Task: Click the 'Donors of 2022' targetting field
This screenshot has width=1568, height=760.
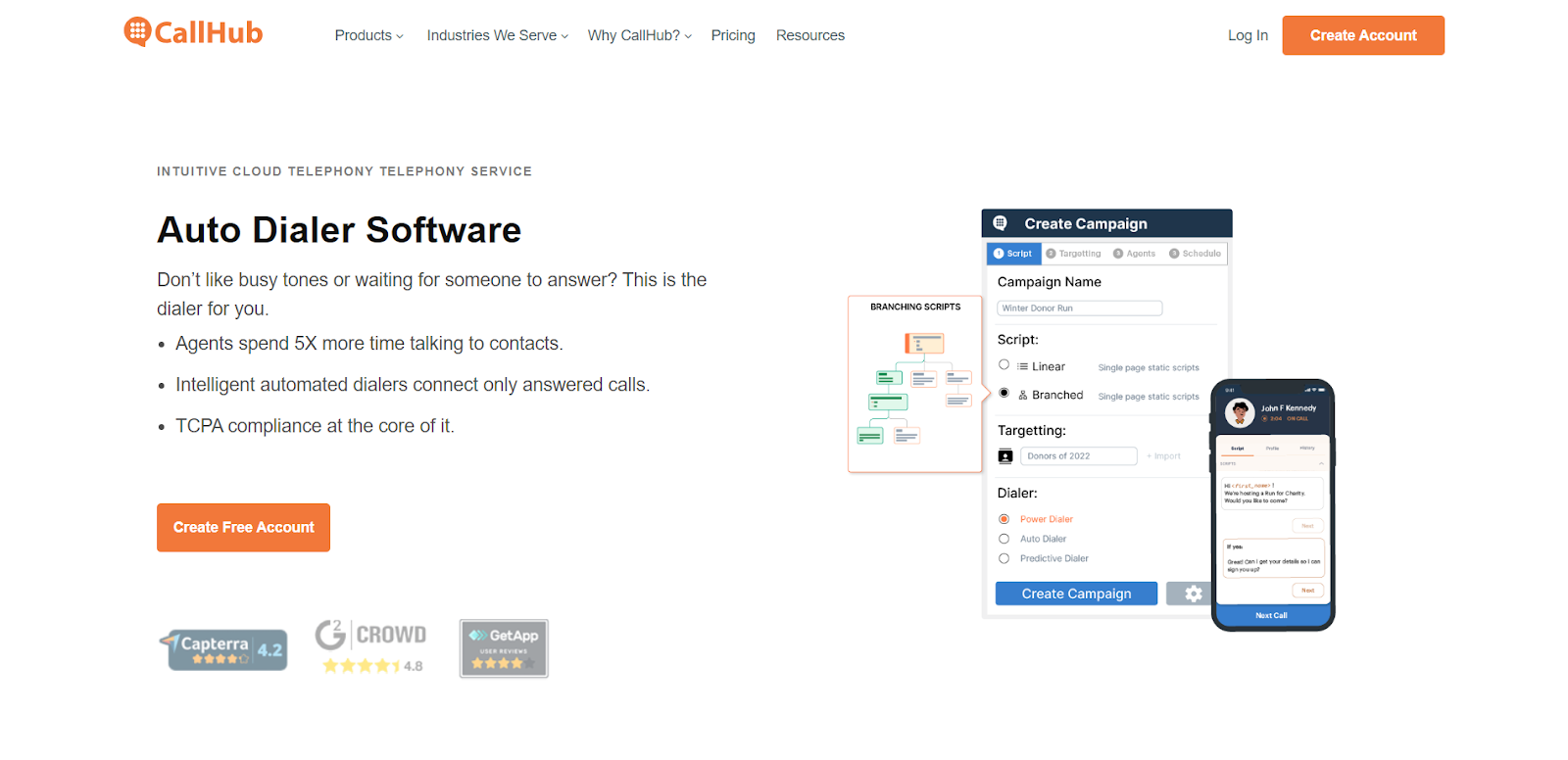Action: [x=1079, y=456]
